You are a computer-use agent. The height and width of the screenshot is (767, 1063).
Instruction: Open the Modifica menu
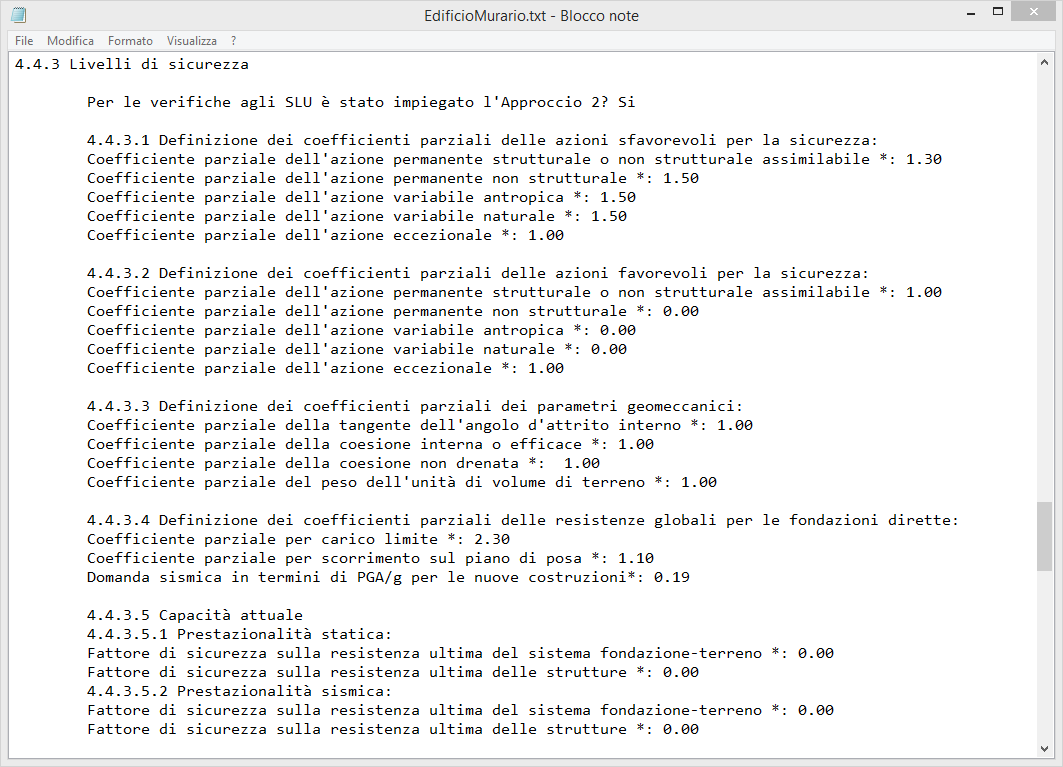[x=71, y=41]
